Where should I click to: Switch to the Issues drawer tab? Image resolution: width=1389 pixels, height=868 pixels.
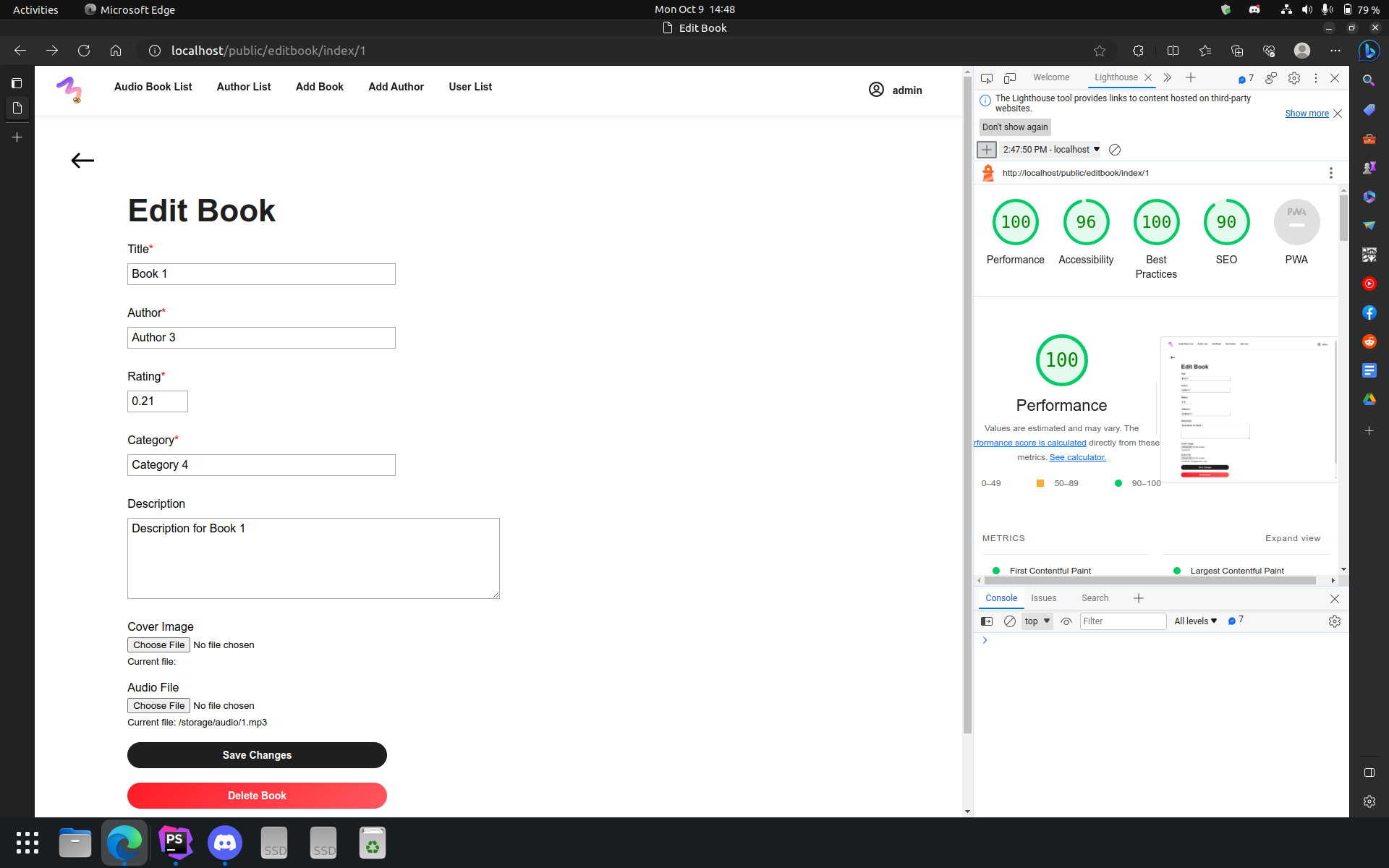tap(1043, 598)
